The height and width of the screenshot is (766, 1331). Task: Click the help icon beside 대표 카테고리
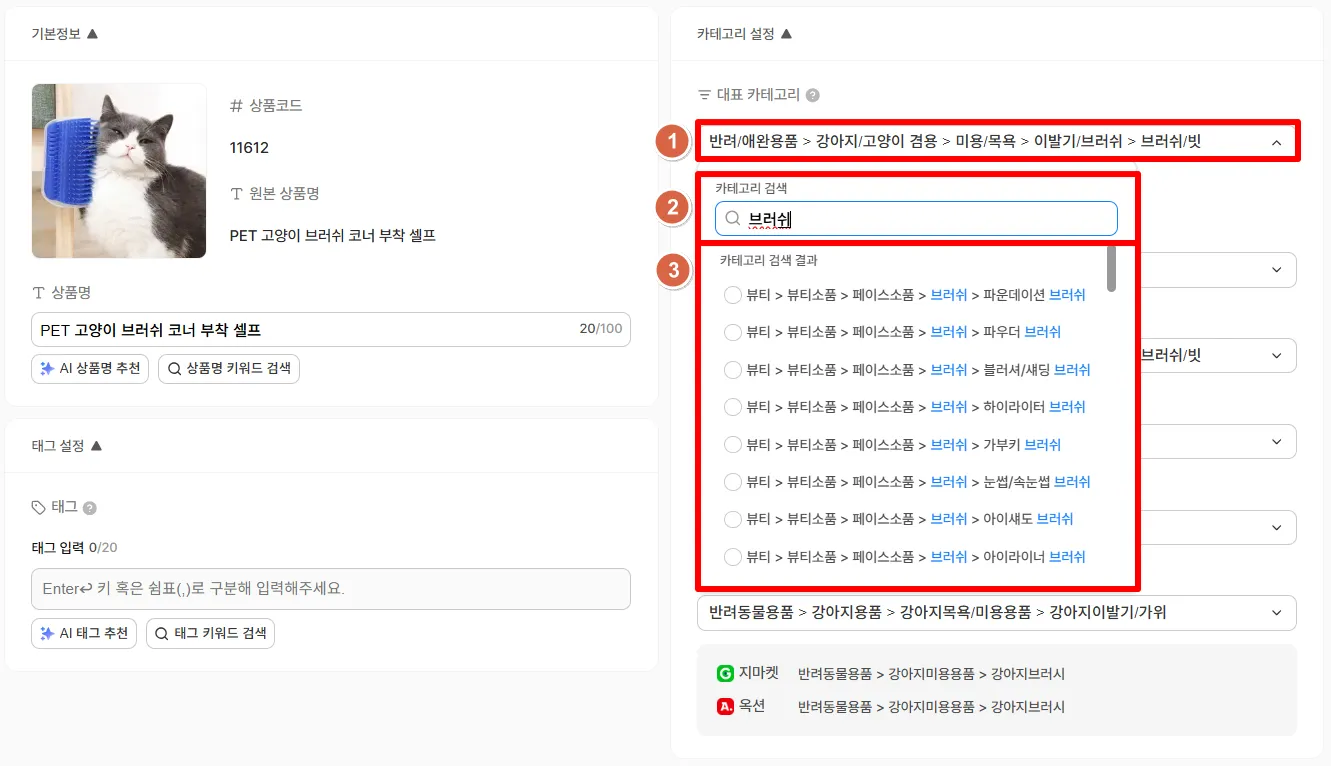pos(813,96)
